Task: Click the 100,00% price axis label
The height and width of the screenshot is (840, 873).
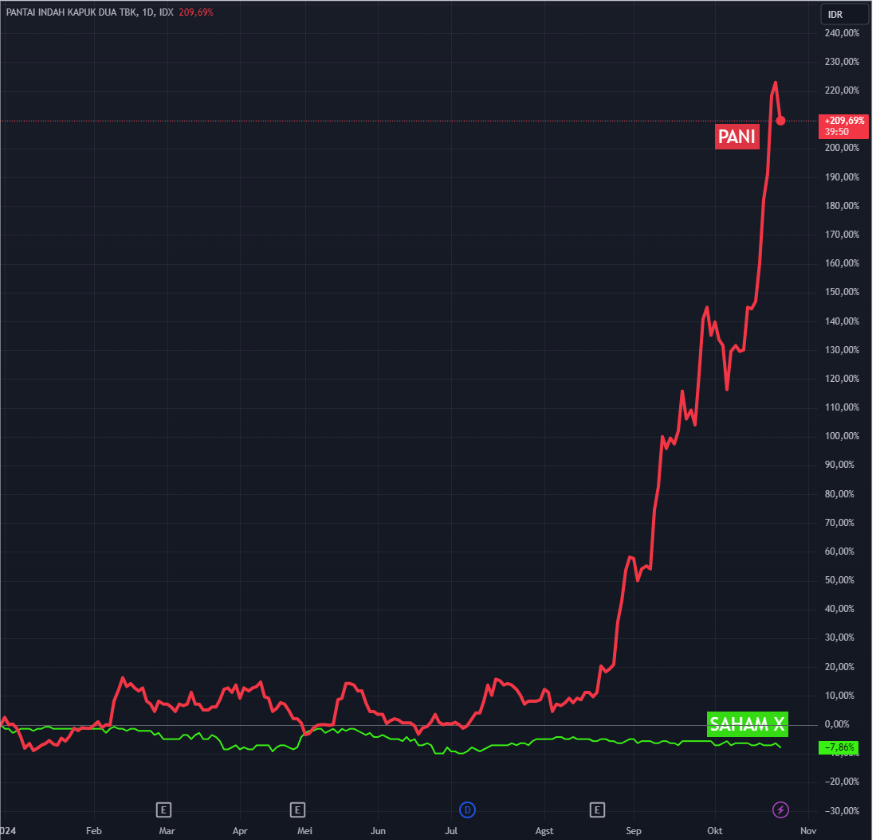Action: pos(842,436)
